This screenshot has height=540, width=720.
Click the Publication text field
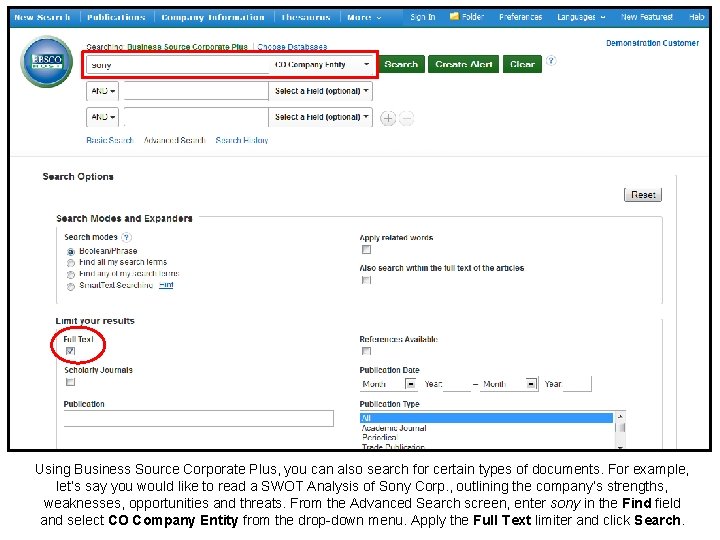[198, 418]
